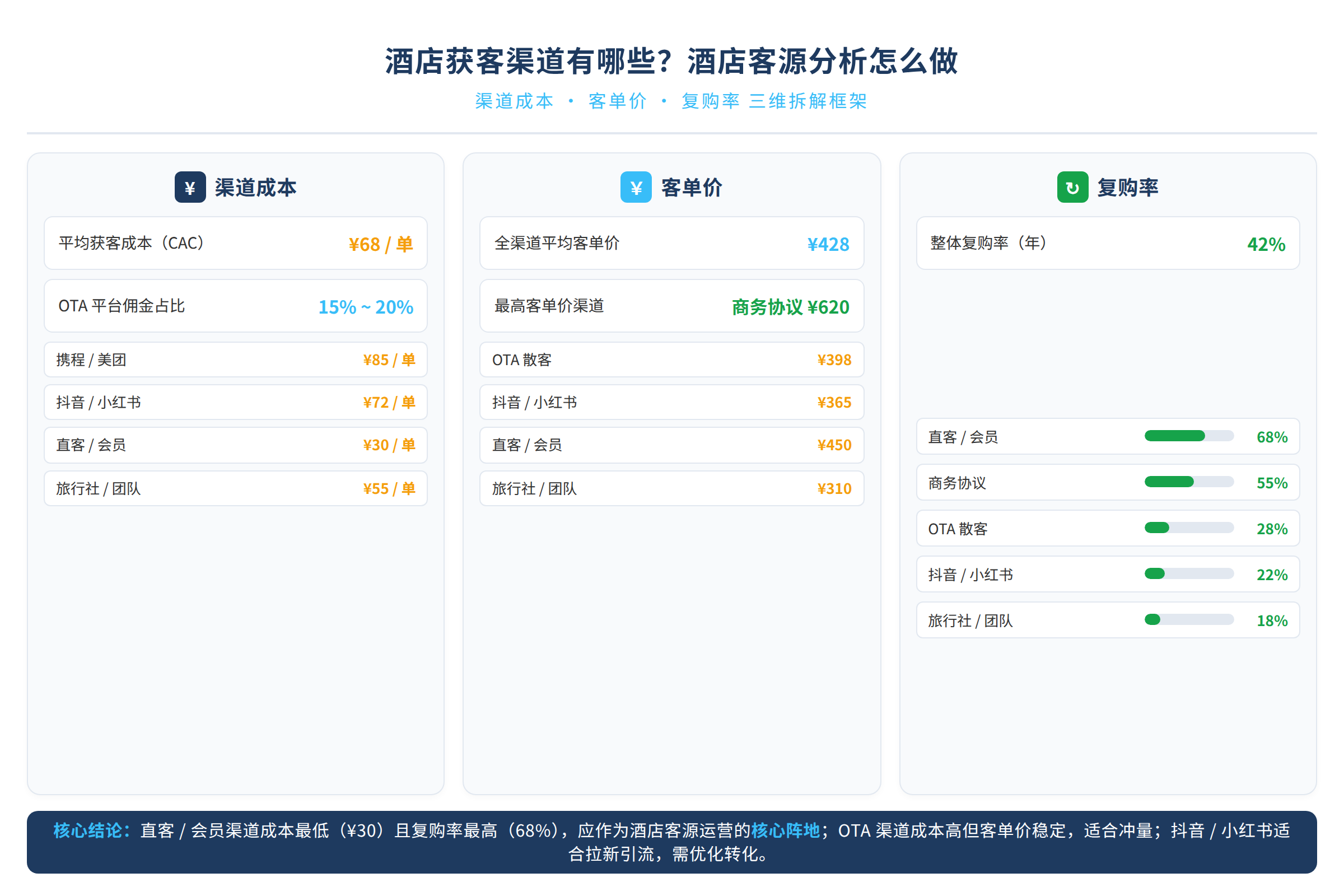Click the 55% repurchase percentage

(1272, 483)
